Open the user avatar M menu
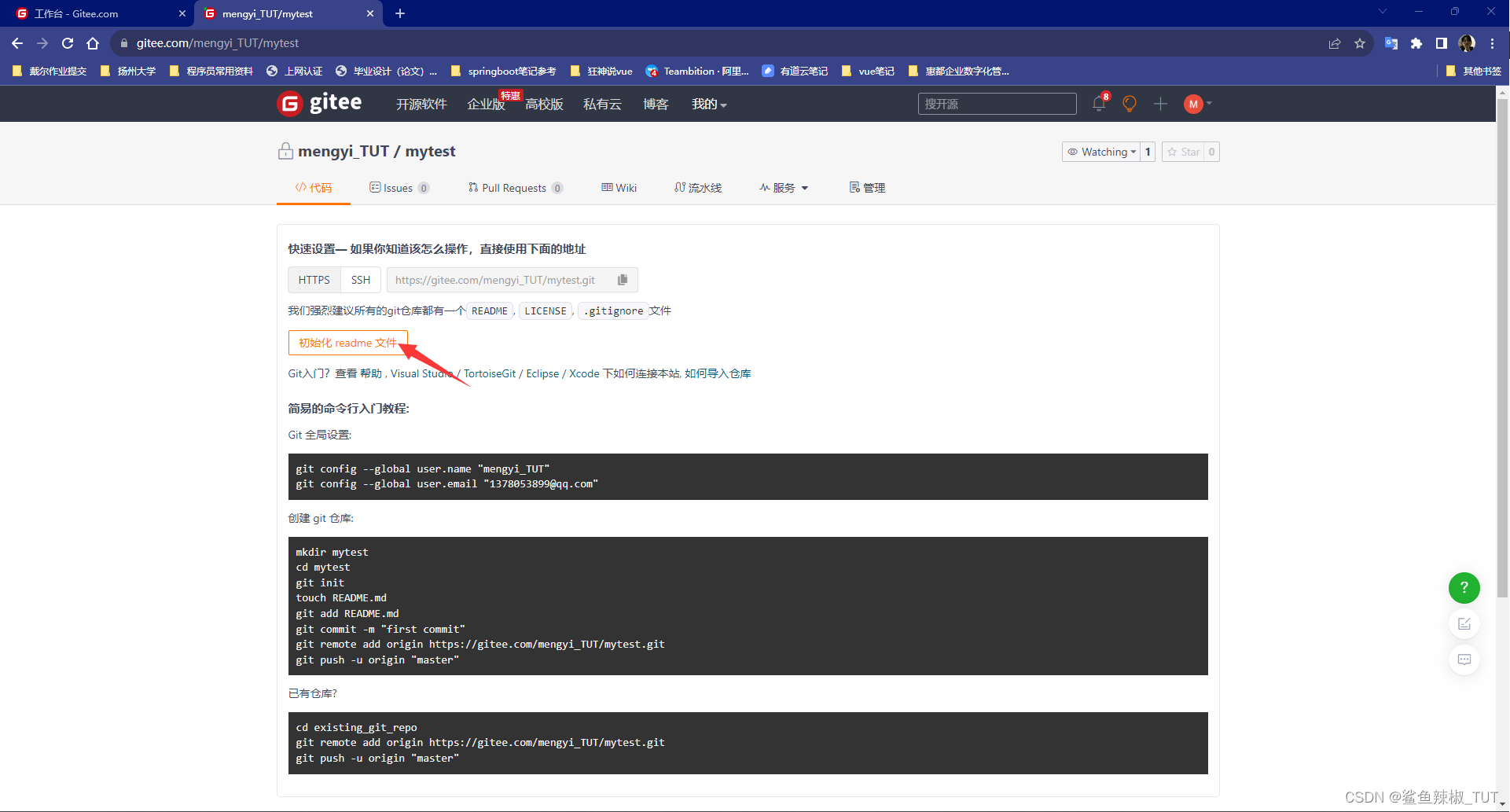This screenshot has height=812, width=1510. click(1197, 104)
